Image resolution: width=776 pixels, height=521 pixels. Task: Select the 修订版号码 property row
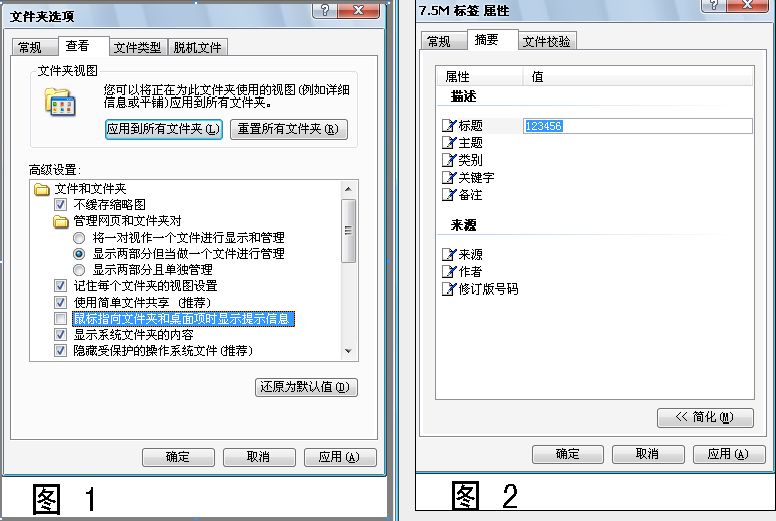596,289
